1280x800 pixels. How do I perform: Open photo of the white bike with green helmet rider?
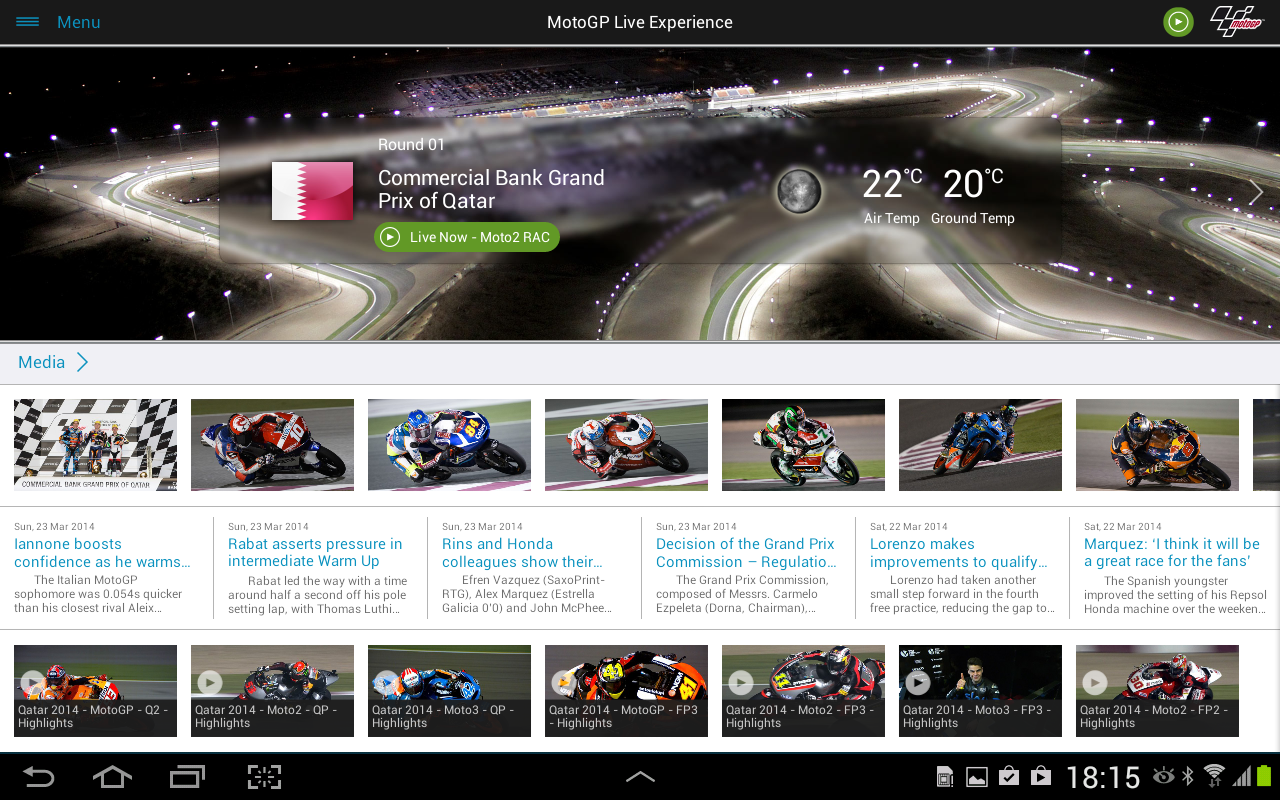(803, 445)
